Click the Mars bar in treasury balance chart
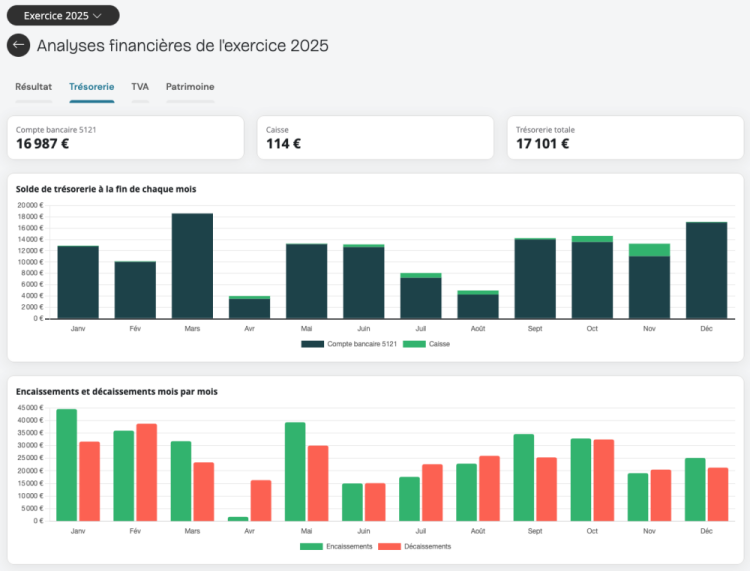The width and height of the screenshot is (750, 571). [192, 266]
